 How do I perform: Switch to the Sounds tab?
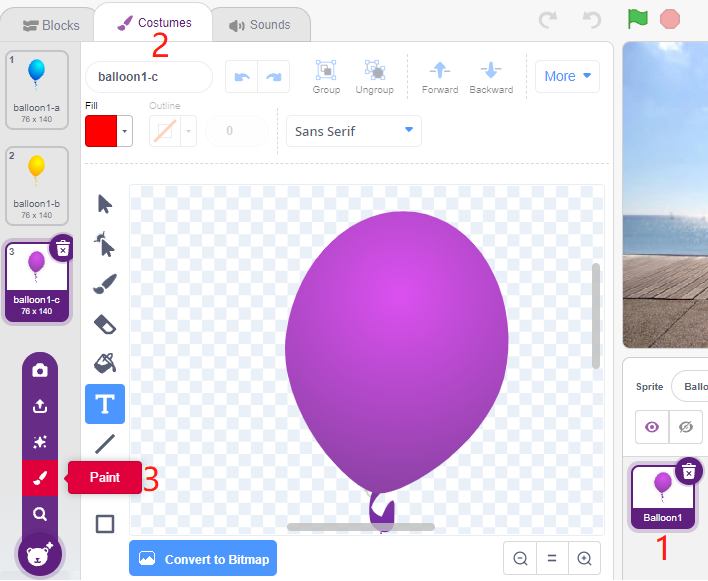click(x=260, y=25)
